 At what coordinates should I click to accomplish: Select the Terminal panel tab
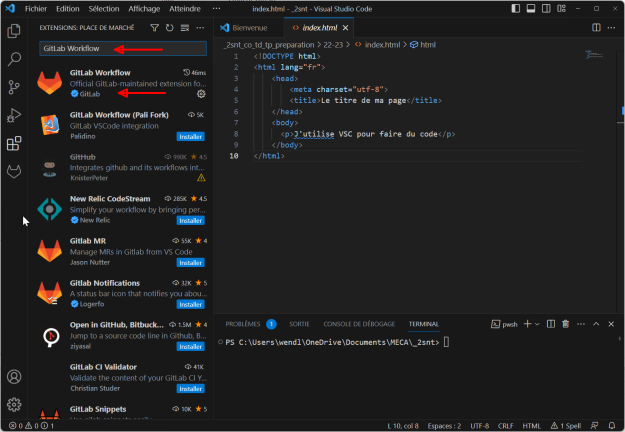(x=423, y=324)
